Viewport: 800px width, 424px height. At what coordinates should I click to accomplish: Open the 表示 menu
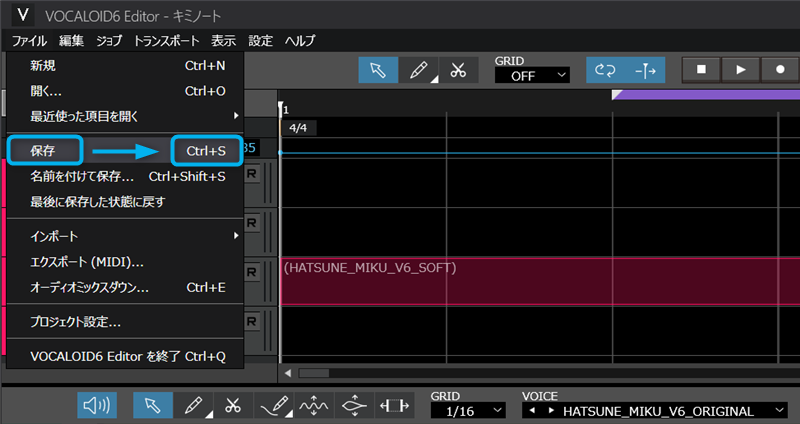pyautogui.click(x=223, y=41)
